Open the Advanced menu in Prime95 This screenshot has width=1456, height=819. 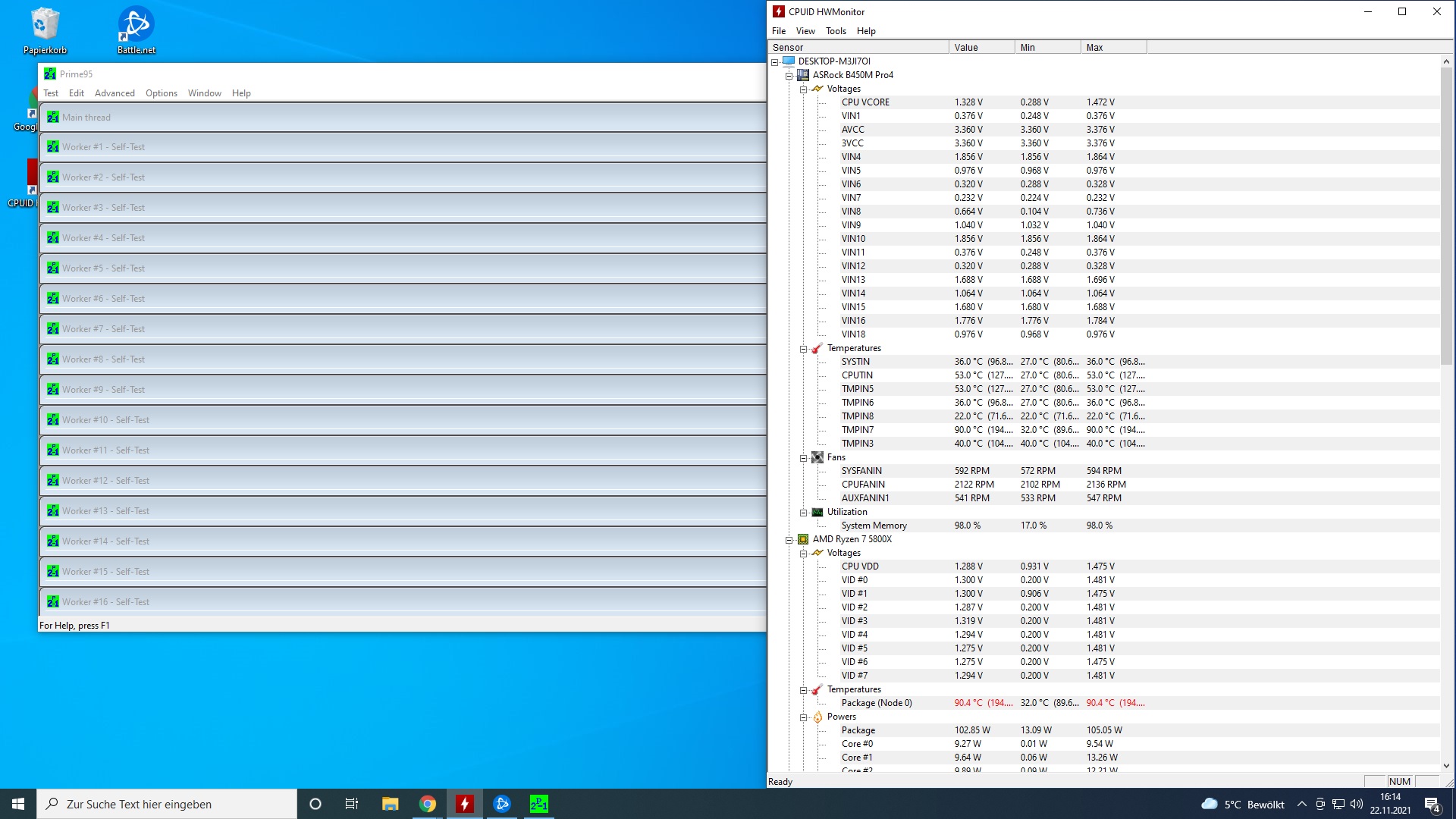point(115,93)
